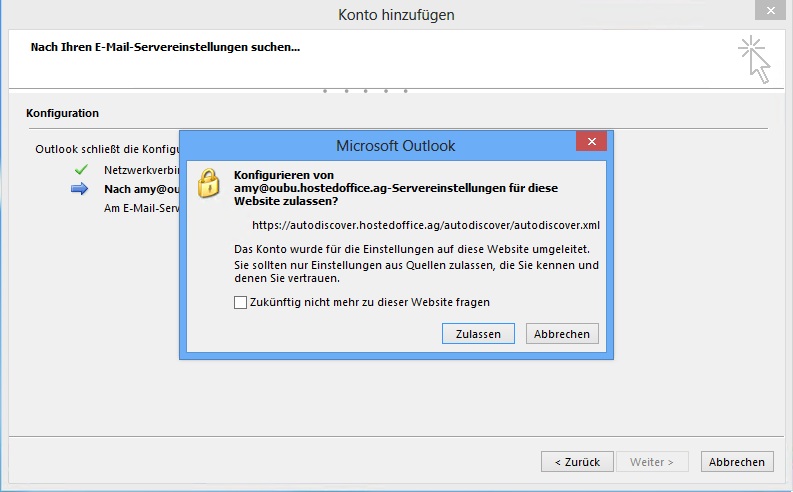Click the bold 'Konfigurieren von amy@oubu.hostedoffice.ag' question

395,188
